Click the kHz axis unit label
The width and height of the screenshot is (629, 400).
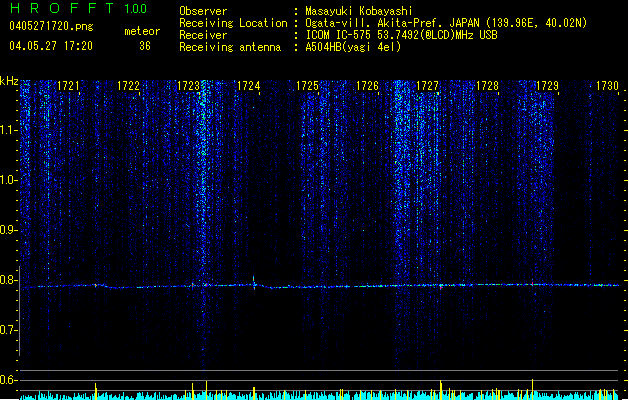pyautogui.click(x=9, y=81)
